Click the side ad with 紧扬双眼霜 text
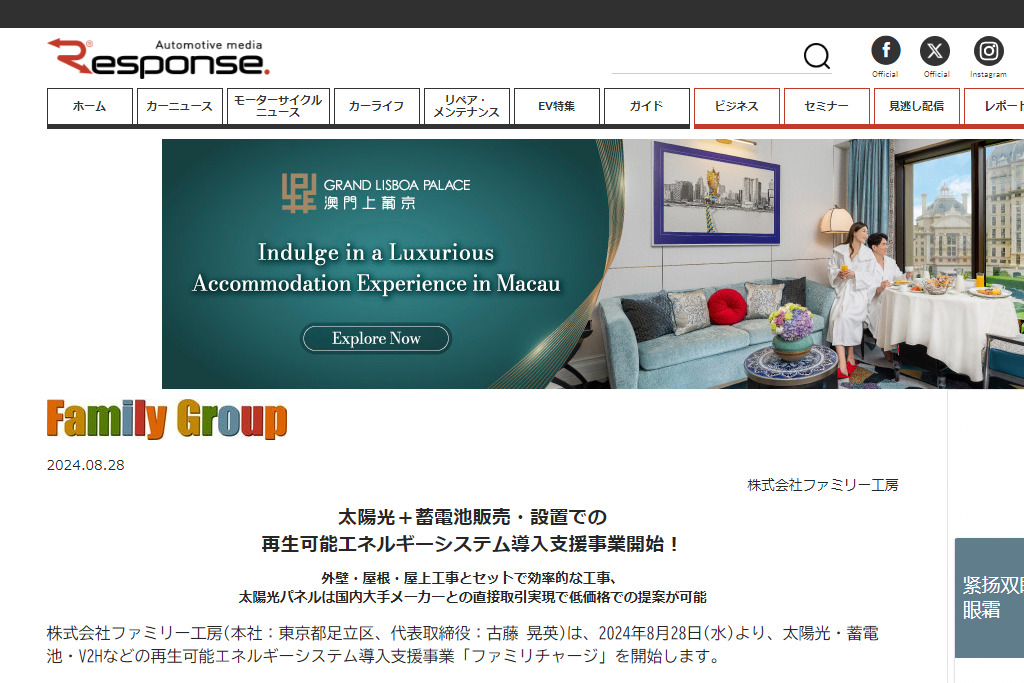Viewport: 1024px width, 683px height. tap(989, 597)
